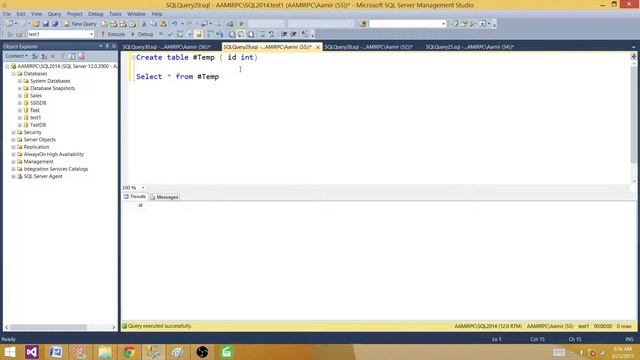This screenshot has width=640, height=360.
Task: Toggle the Results to Grid icon
Action: [x=241, y=34]
